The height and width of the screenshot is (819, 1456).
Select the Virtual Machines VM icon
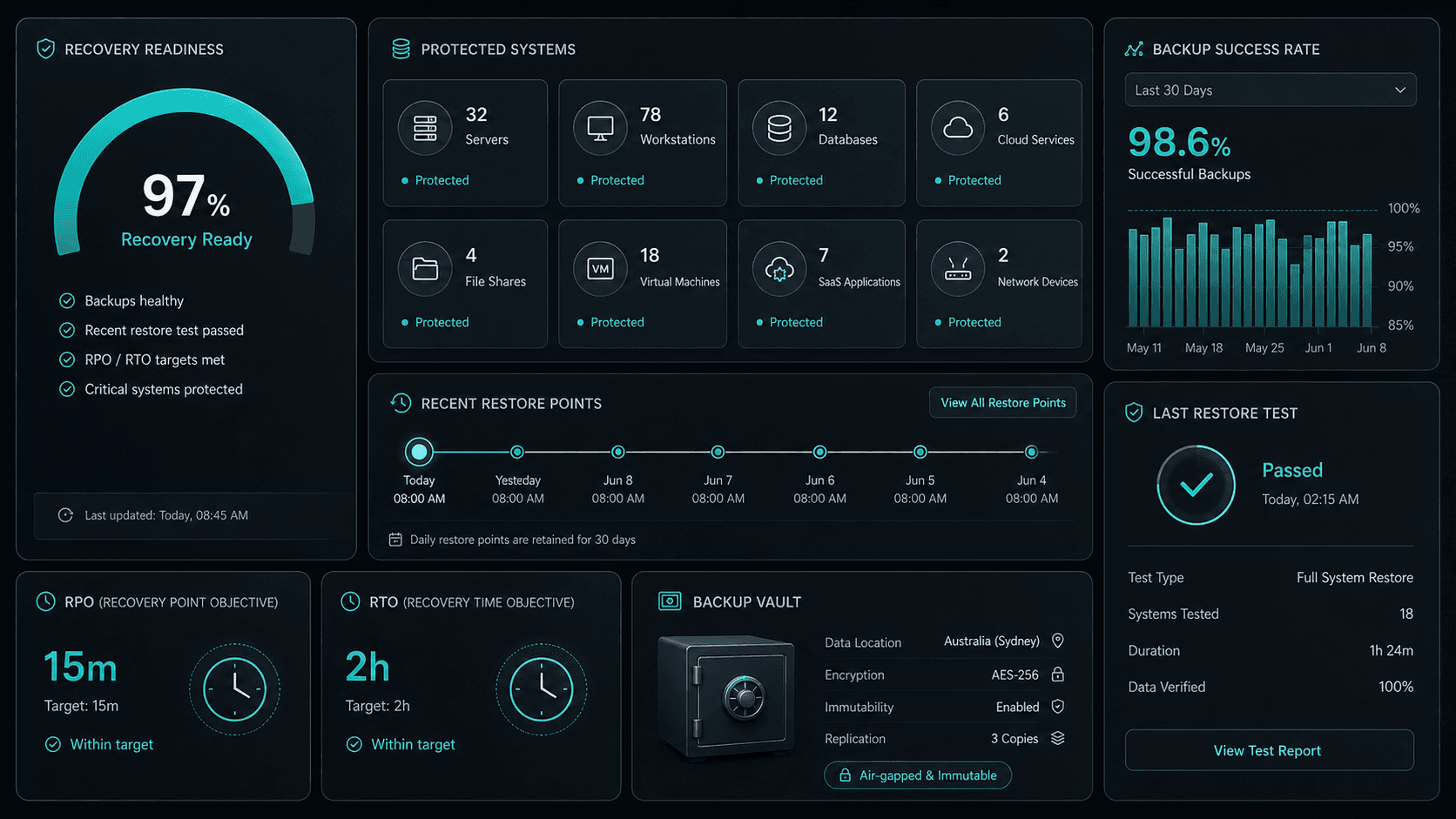click(600, 269)
